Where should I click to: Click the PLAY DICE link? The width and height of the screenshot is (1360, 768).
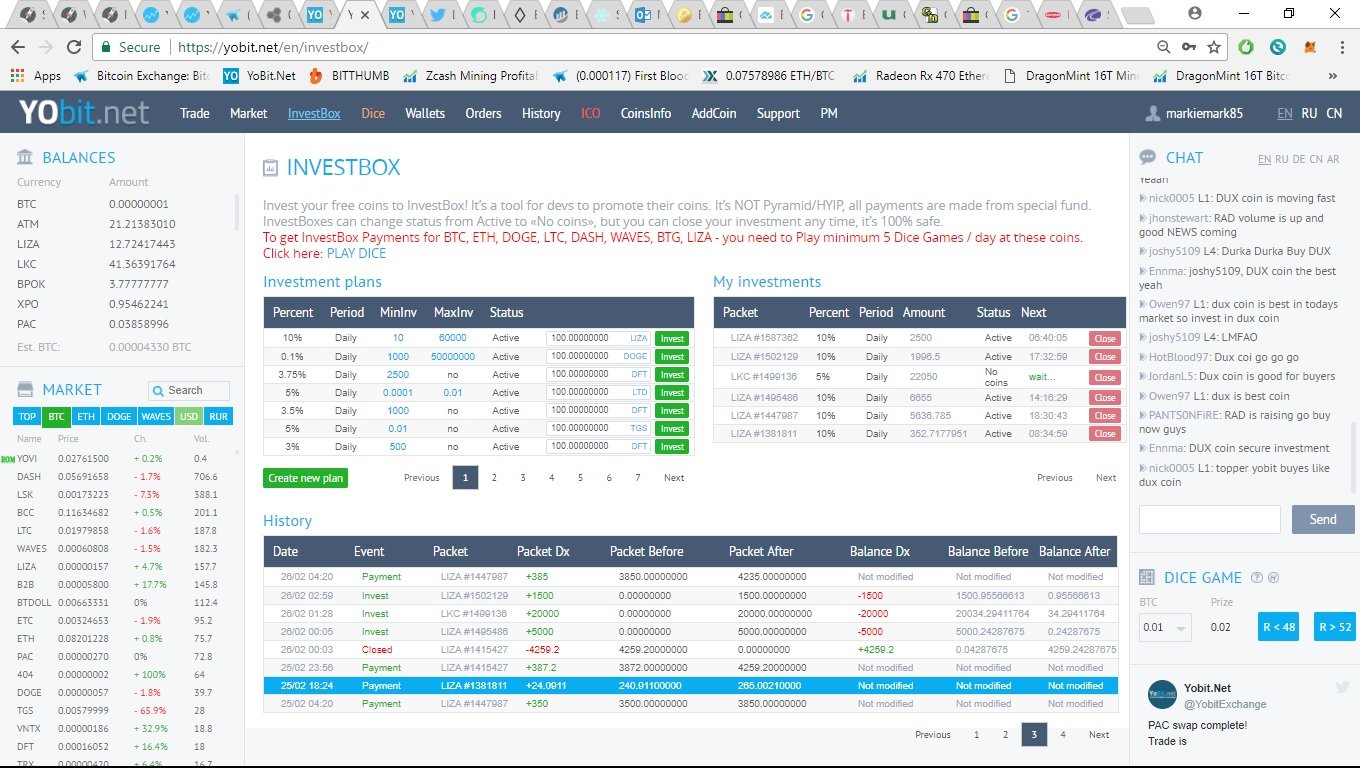coord(356,253)
